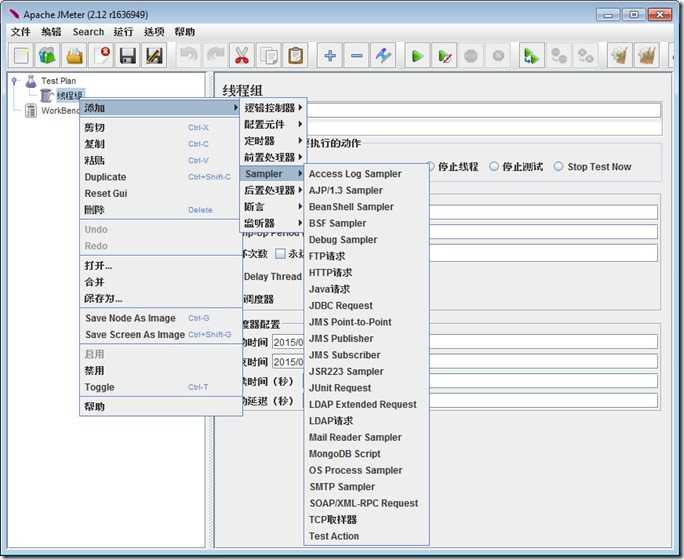
Task: Click the Open file folder icon
Action: [75, 55]
